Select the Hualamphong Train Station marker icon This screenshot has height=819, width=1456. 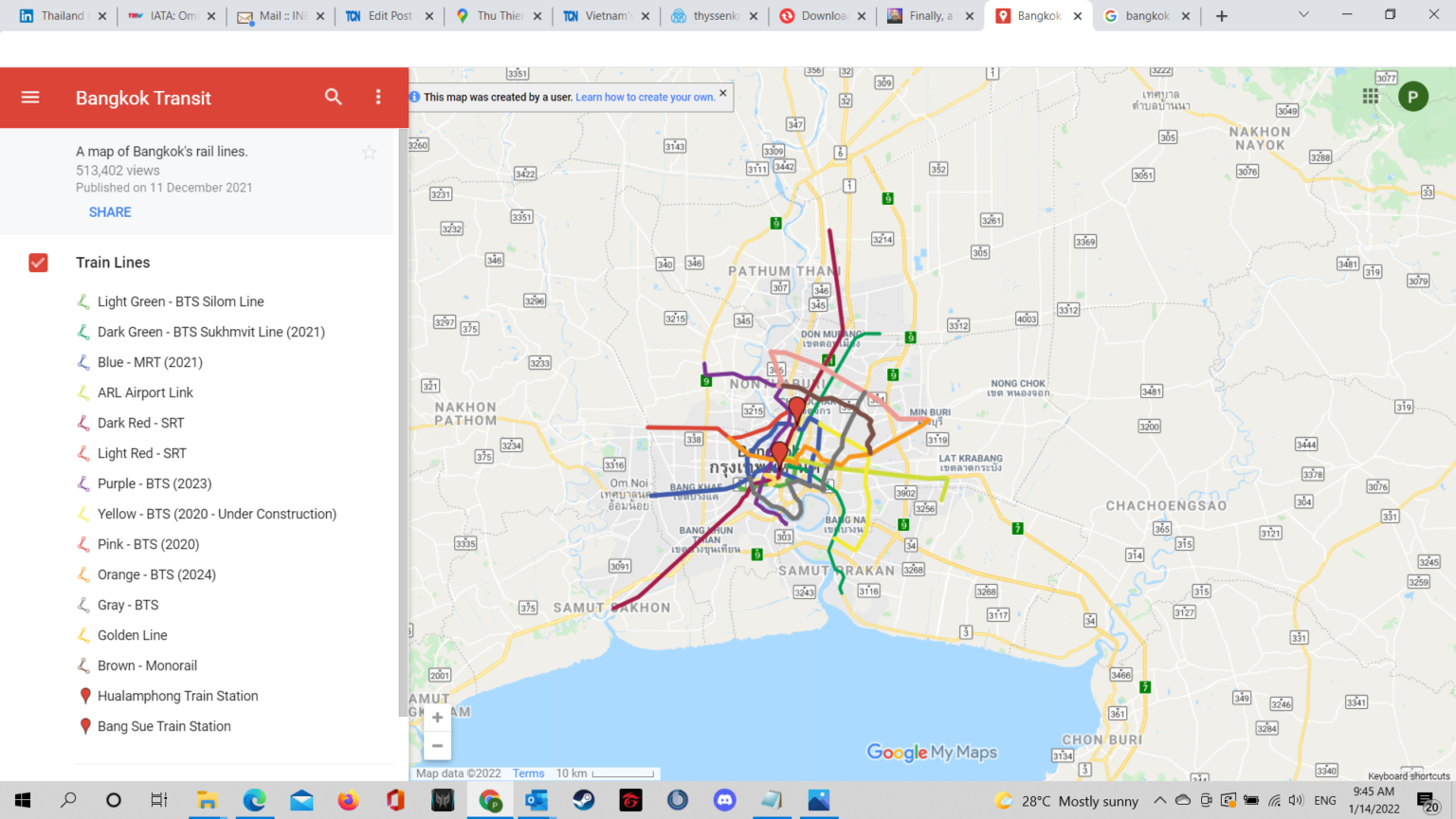85,695
